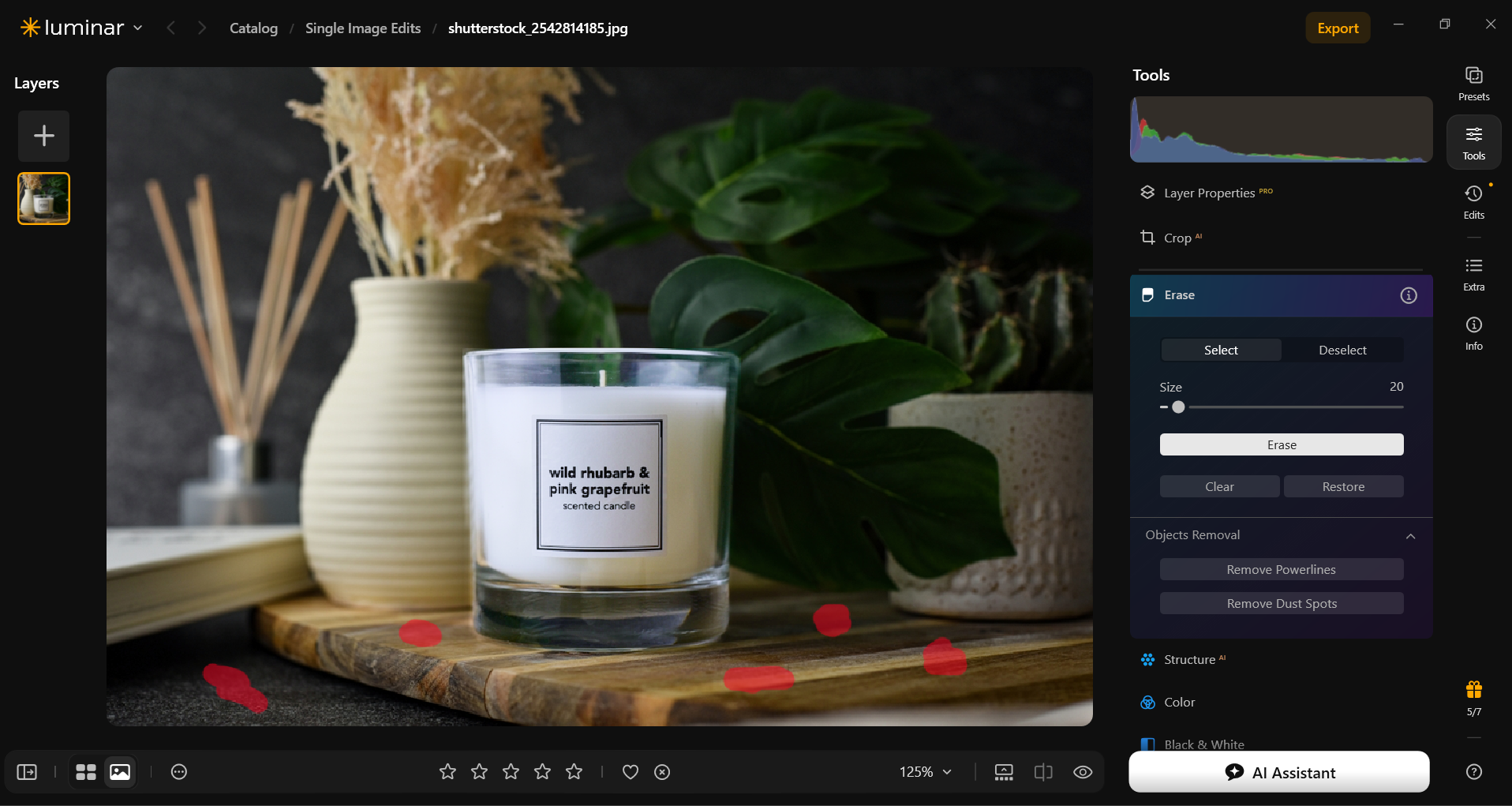Navigate to Catalog breadcrumb
The image size is (1512, 806).
pyautogui.click(x=253, y=28)
